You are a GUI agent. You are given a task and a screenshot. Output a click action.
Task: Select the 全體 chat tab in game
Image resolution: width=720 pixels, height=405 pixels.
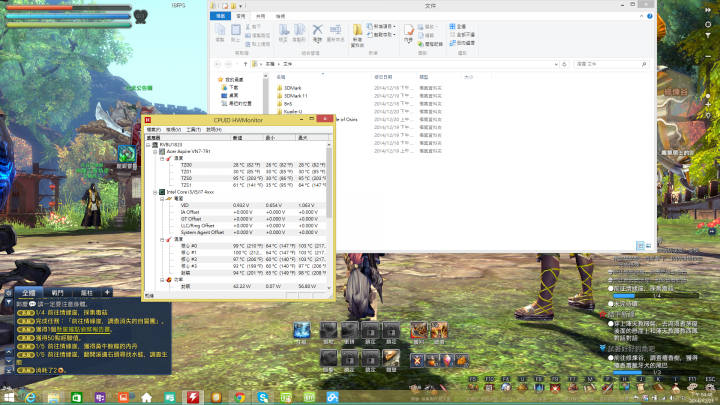tap(29, 292)
